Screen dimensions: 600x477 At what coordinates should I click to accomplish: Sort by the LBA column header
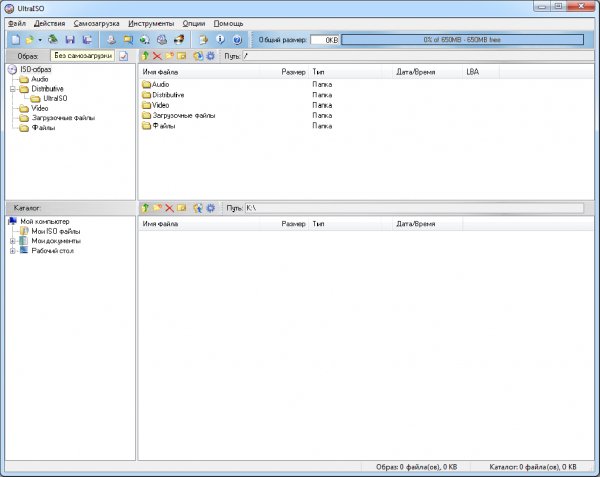(x=481, y=72)
